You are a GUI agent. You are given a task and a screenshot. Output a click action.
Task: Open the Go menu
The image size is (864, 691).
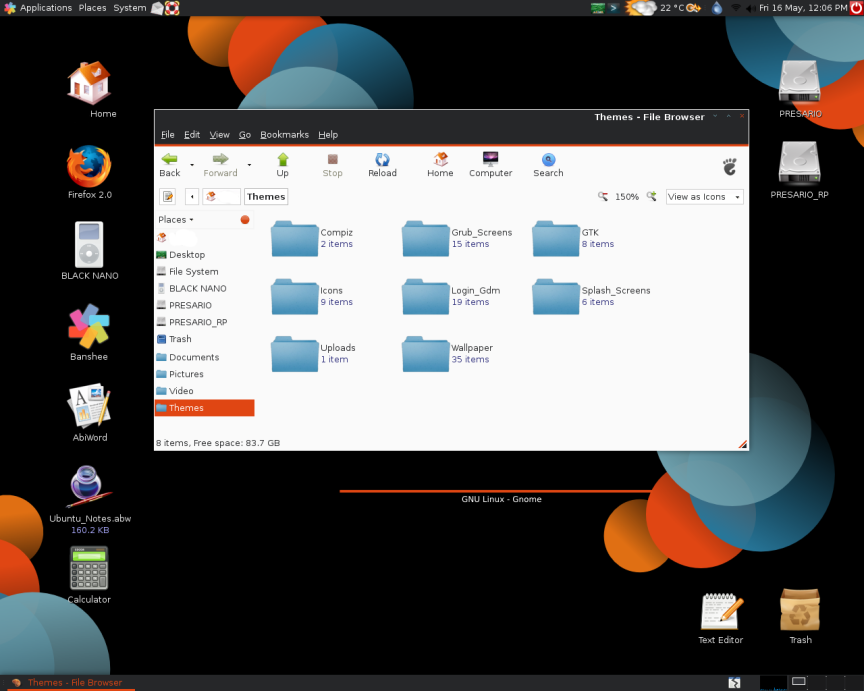245,134
